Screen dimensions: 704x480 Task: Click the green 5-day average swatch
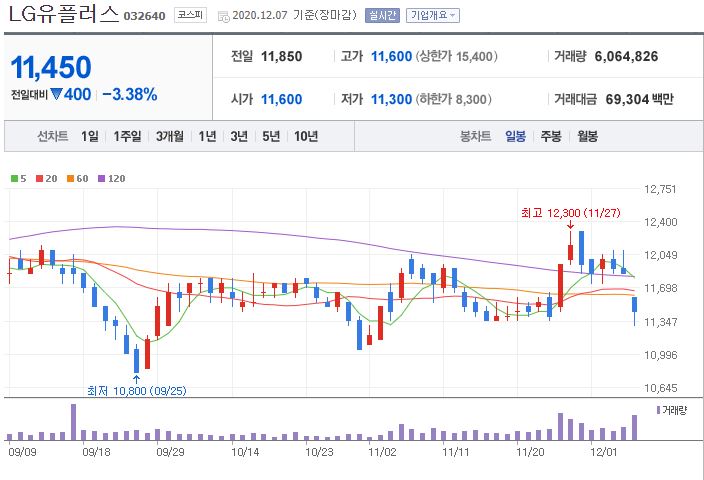pos(14,179)
